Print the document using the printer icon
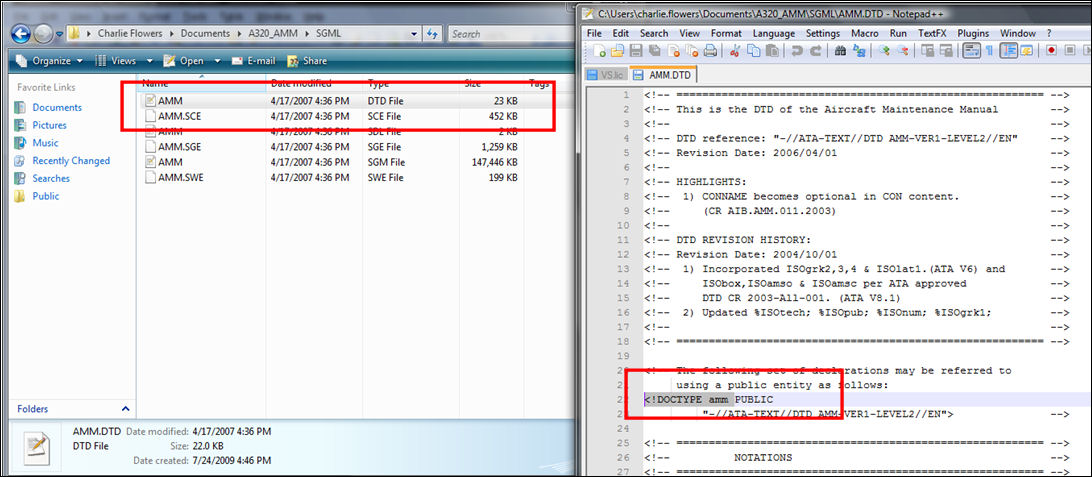Screen dimensions: 1092x477 point(710,51)
